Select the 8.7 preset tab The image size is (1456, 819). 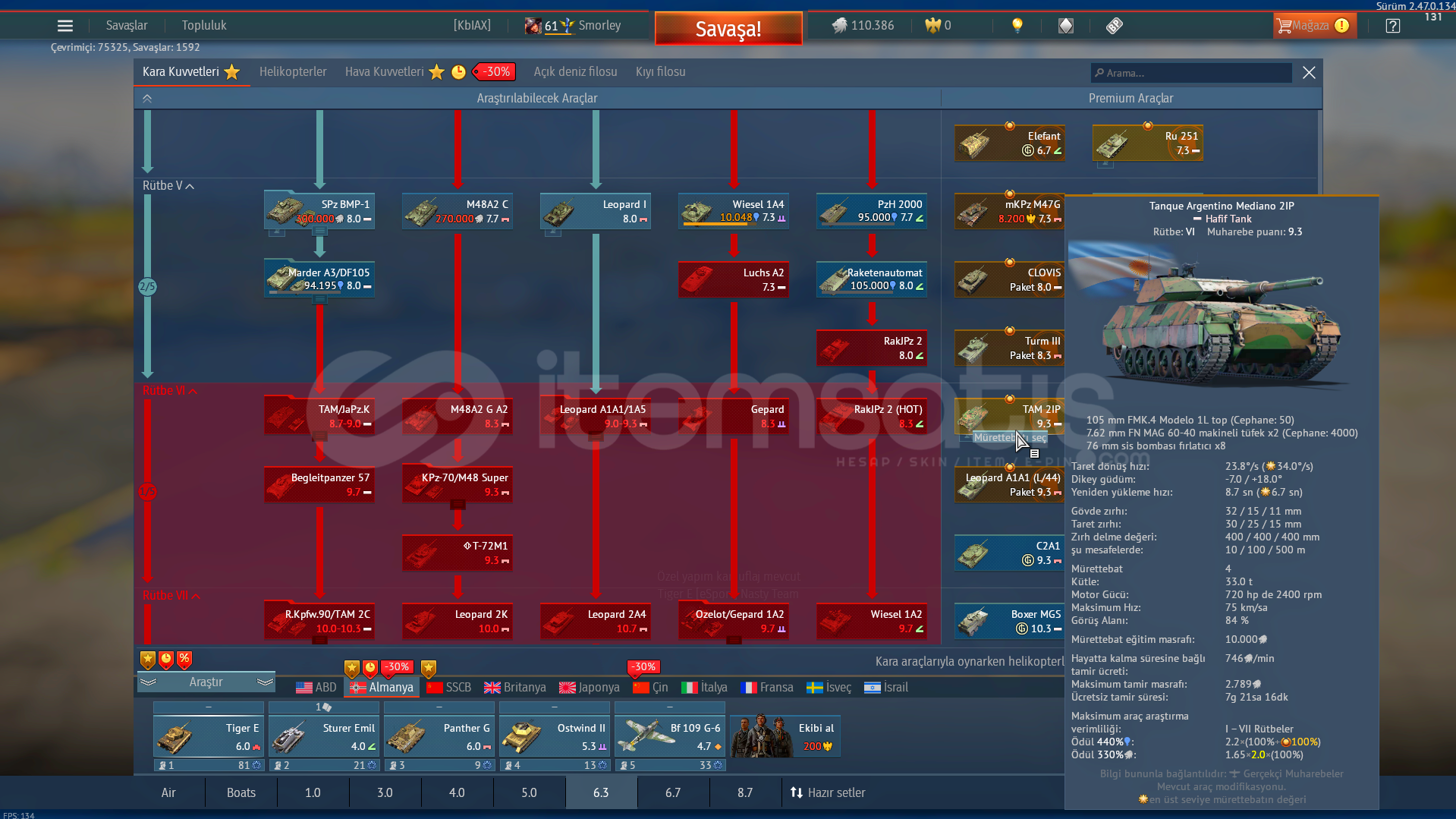pos(745,793)
